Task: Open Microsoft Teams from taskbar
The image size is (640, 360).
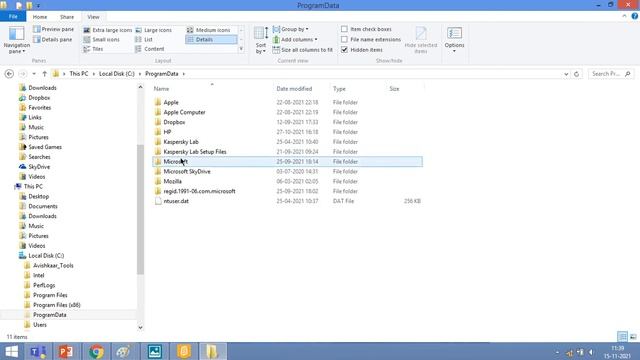Action: [x=38, y=351]
